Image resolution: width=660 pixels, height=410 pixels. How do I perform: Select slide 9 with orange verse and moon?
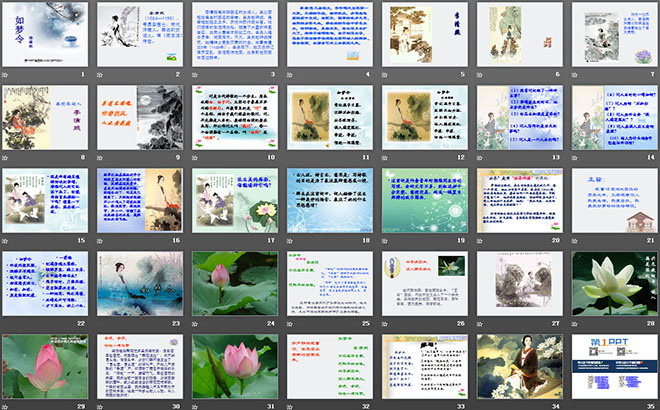[x=140, y=117]
